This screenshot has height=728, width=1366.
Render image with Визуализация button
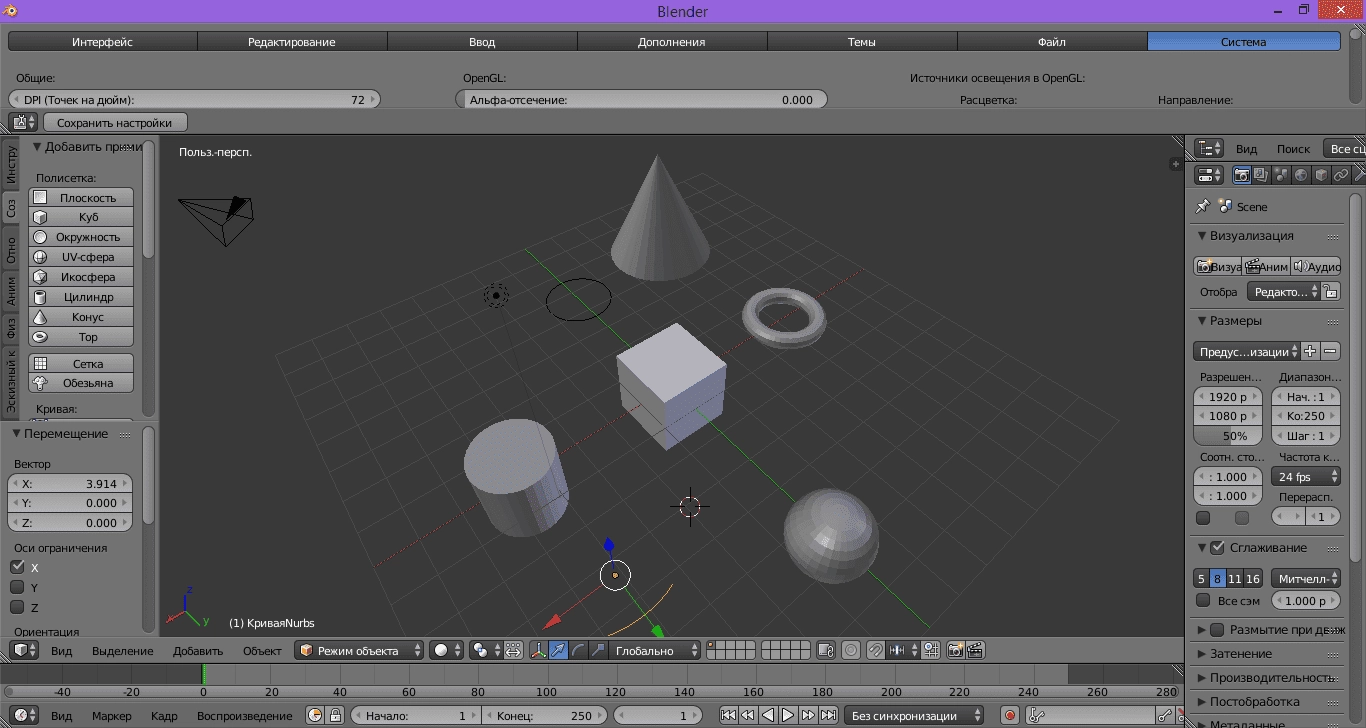[1218, 267]
